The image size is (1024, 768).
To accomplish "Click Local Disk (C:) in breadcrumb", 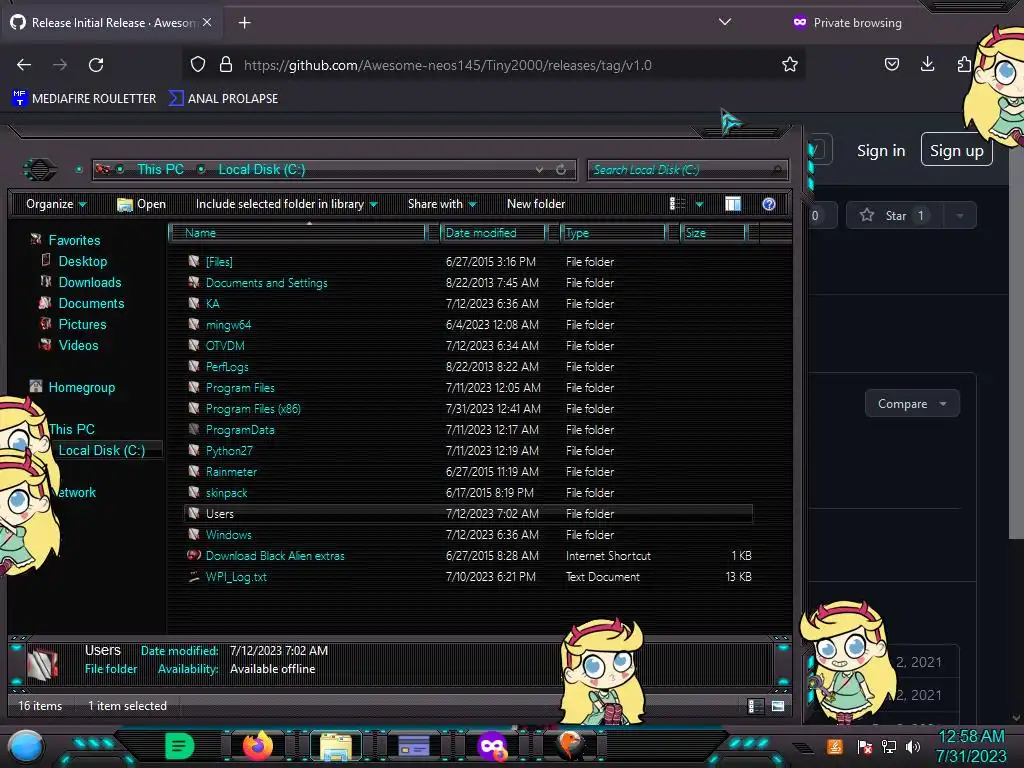I will point(261,169).
